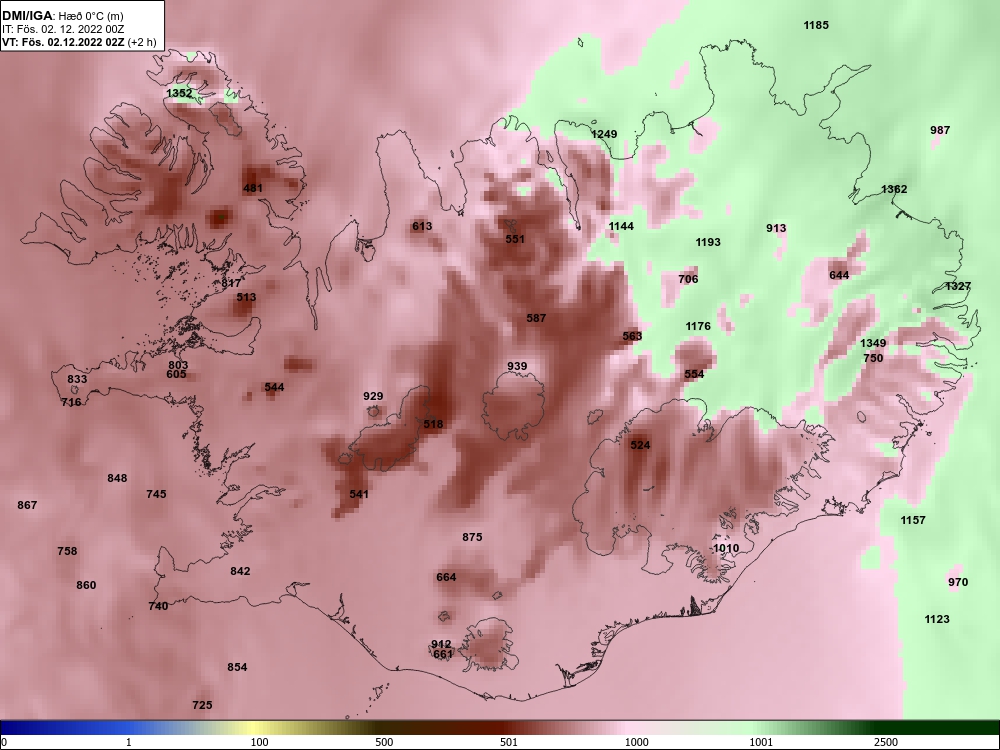Click the 867 value at the left edge
Screen dimensions: 1000x750
pyautogui.click(x=27, y=505)
